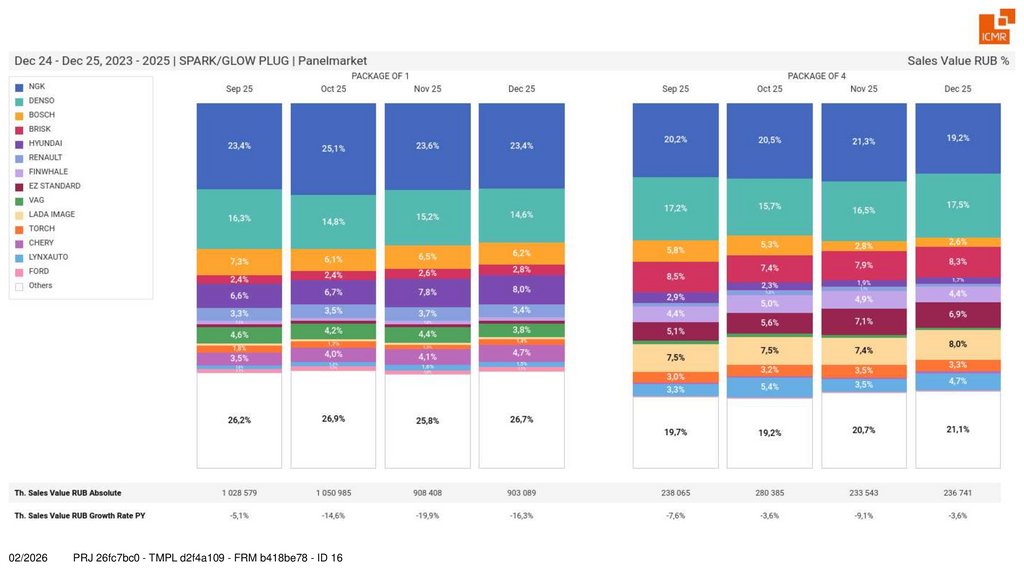Select the -19,9% growth rate value
Viewport: 1024px width, 574px height.
click(x=427, y=515)
